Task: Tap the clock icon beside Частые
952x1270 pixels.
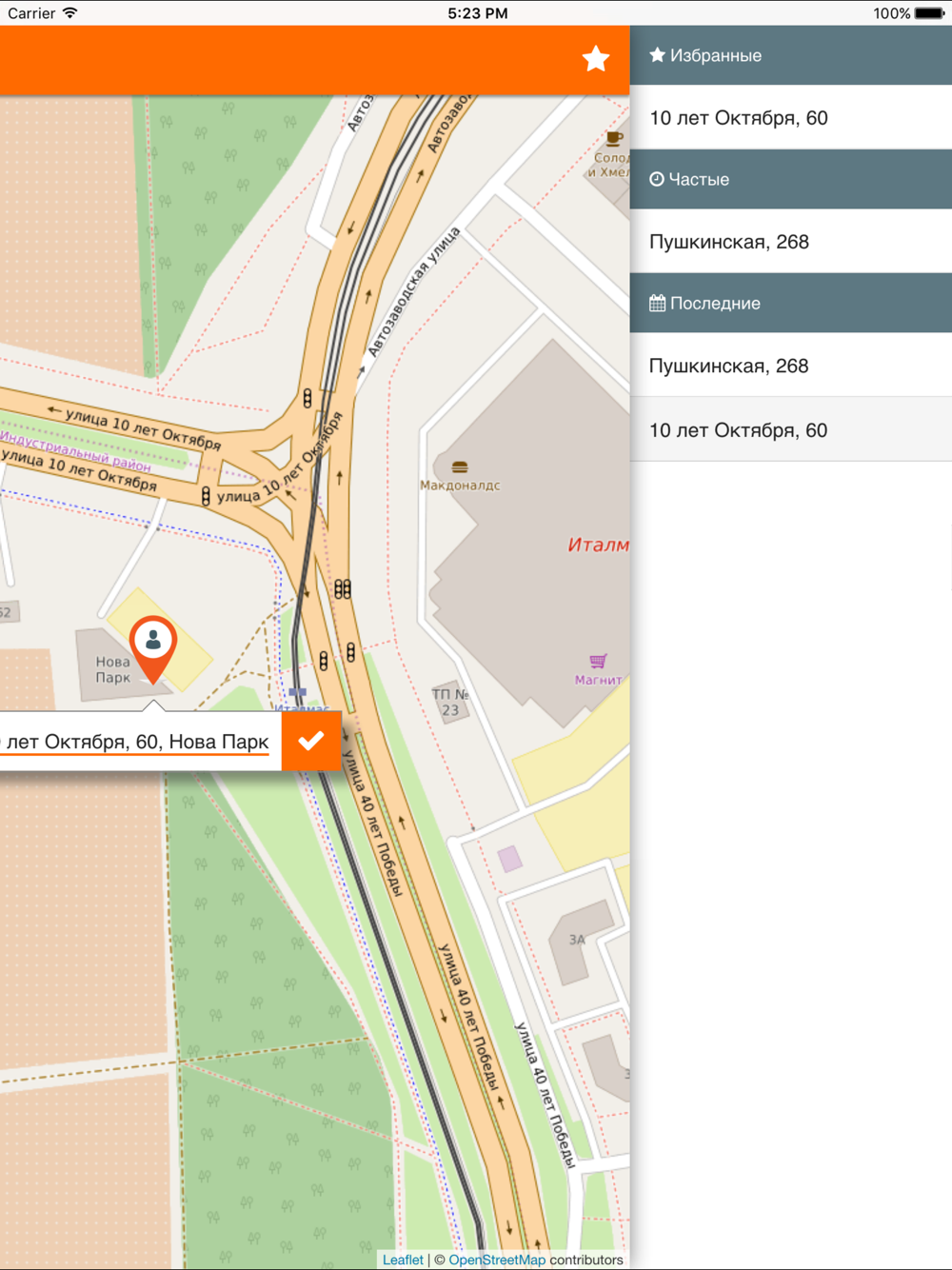Action: pyautogui.click(x=657, y=179)
